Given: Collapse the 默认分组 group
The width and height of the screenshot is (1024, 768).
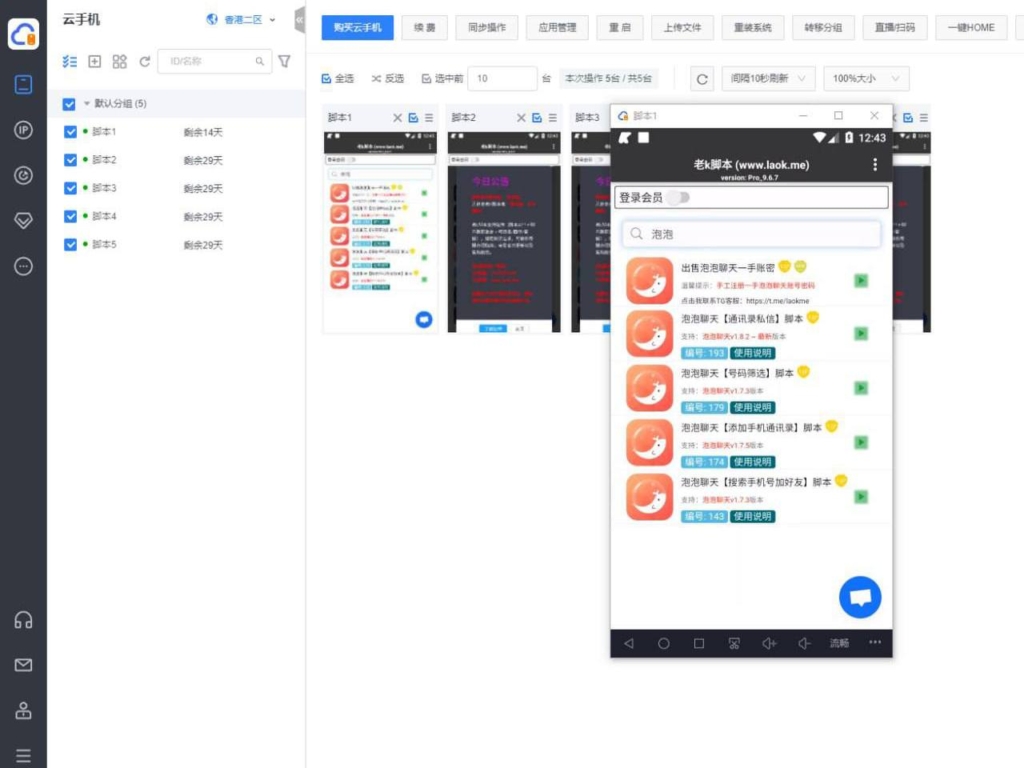Looking at the screenshot, I should tap(86, 103).
